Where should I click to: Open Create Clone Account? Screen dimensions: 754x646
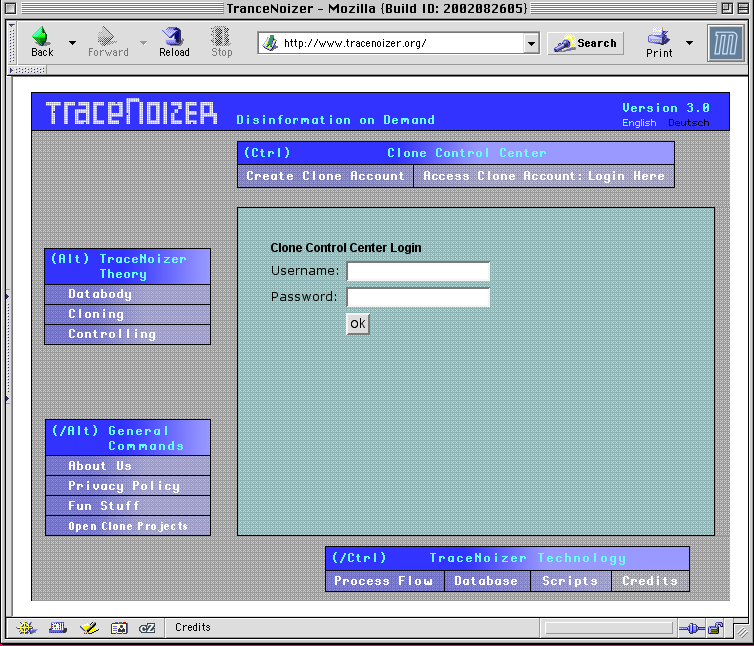click(326, 176)
